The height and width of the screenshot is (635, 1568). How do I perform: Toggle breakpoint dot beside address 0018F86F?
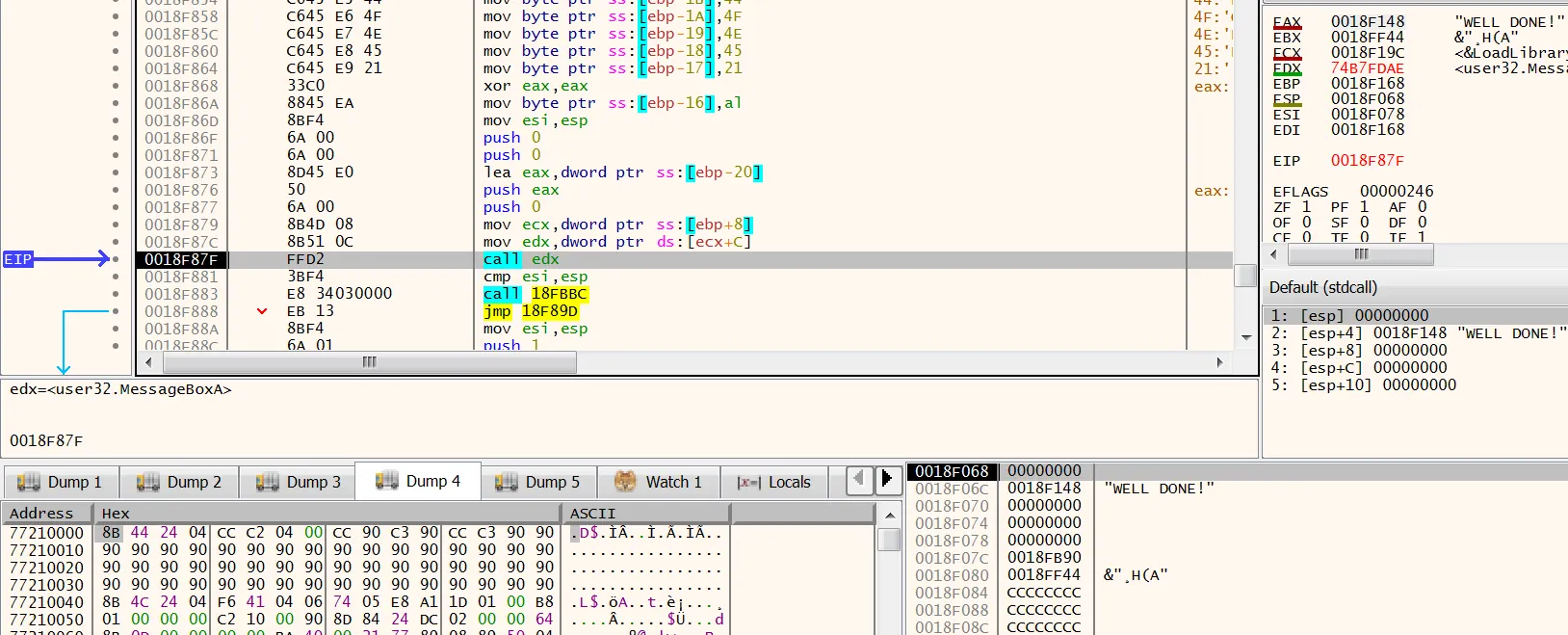point(117,138)
